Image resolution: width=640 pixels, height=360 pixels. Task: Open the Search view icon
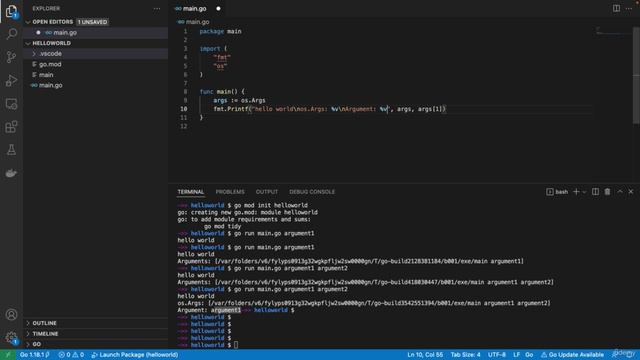coord(11,33)
